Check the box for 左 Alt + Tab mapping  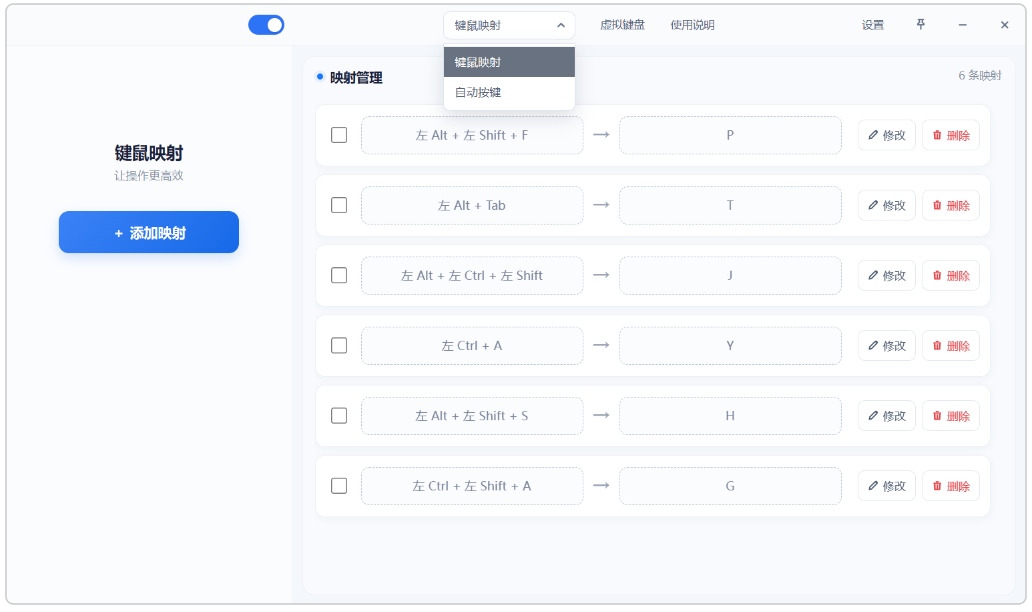(339, 205)
